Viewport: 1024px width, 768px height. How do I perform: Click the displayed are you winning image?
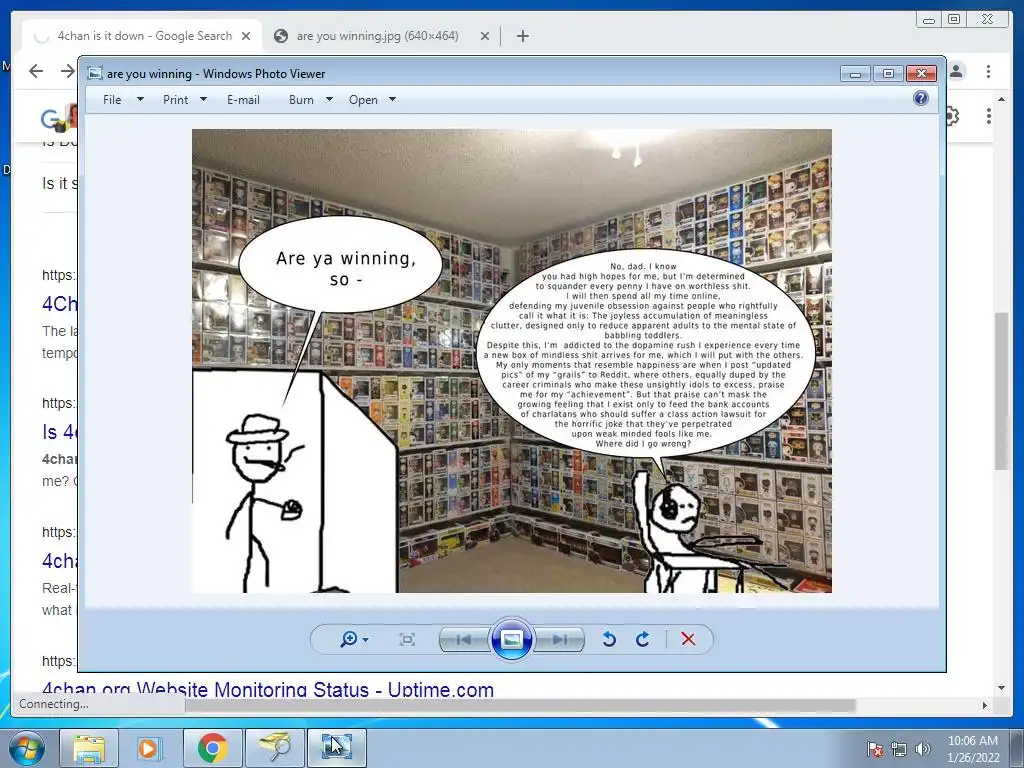tap(511, 360)
